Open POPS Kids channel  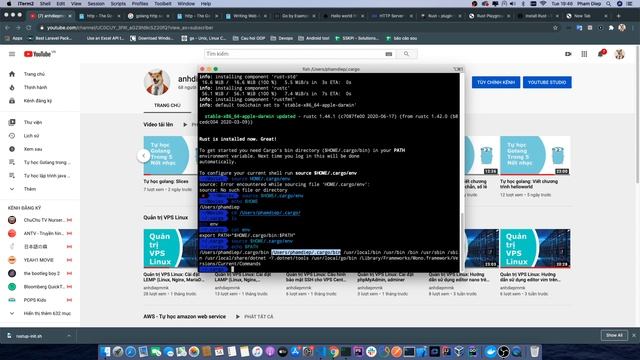(x=35, y=300)
